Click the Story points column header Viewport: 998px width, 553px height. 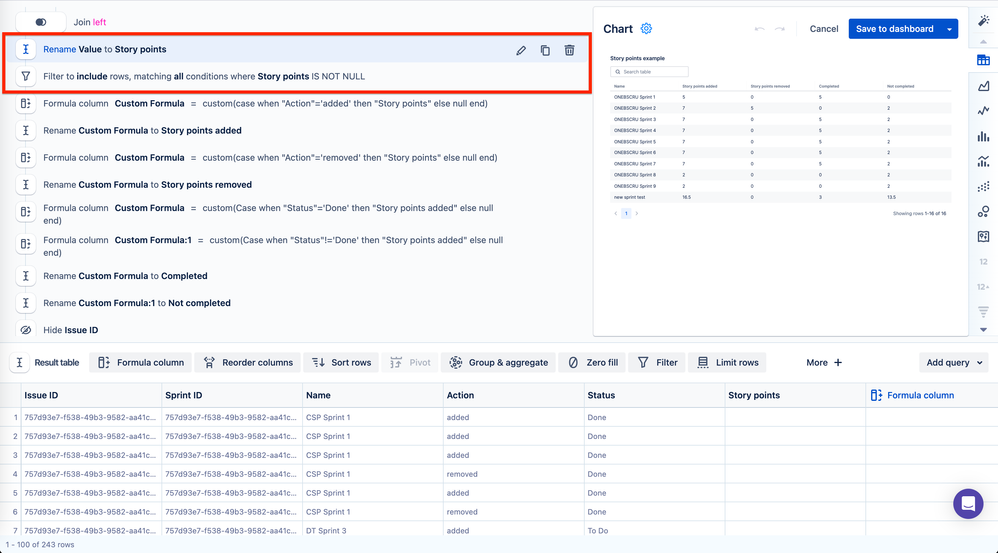pos(795,395)
